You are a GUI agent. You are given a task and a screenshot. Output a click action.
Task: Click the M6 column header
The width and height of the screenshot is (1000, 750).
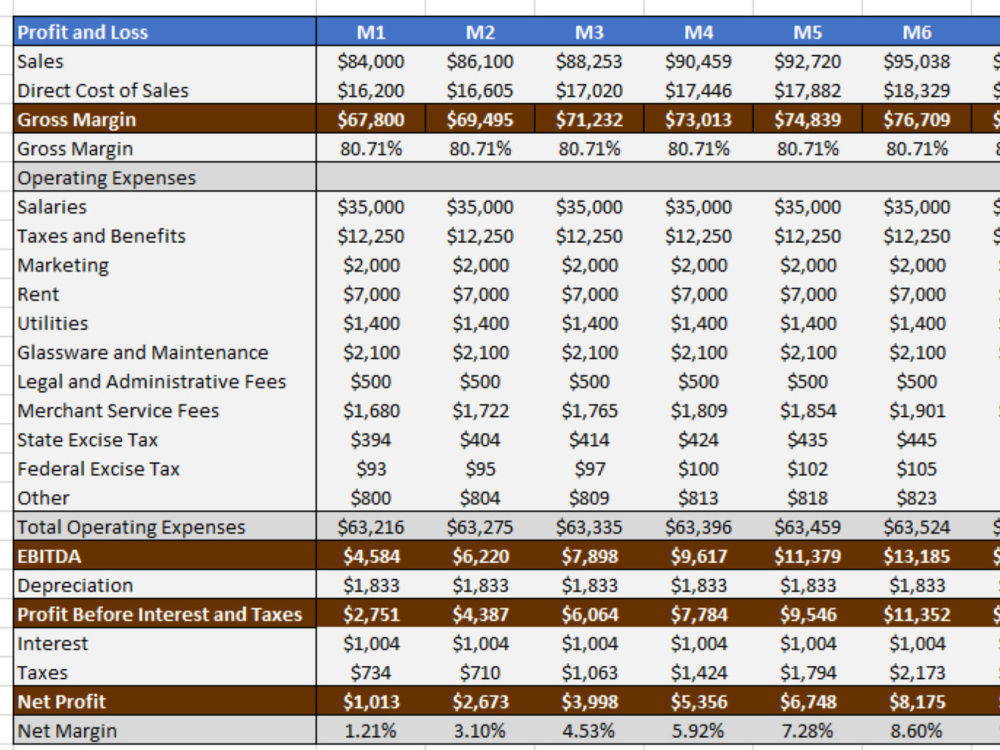pyautogui.click(x=916, y=32)
